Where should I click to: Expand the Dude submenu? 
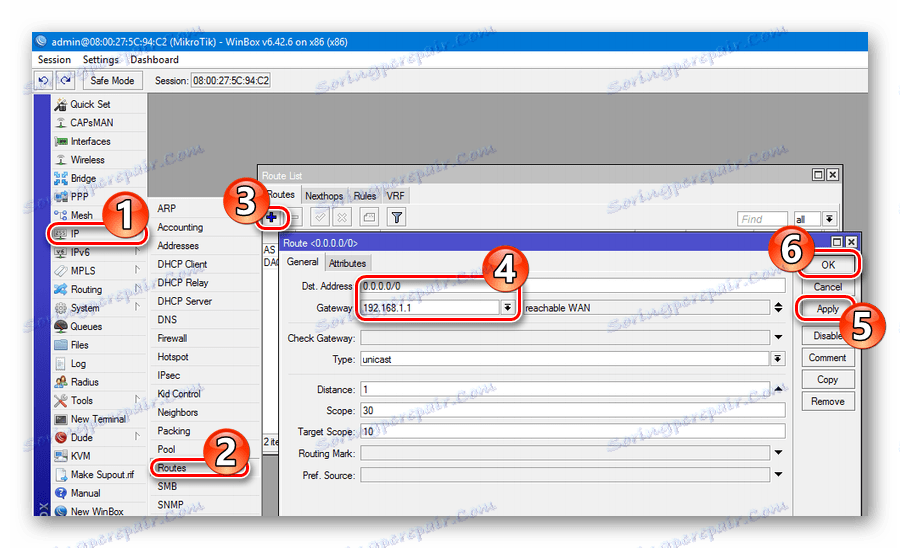tap(99, 437)
